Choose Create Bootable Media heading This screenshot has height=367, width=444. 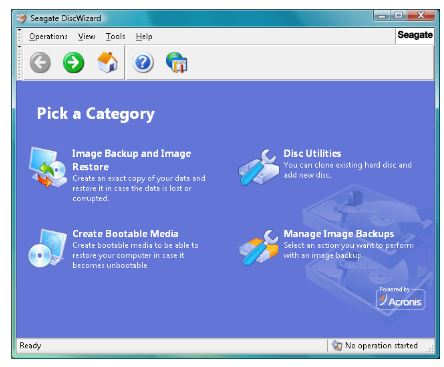pos(125,234)
